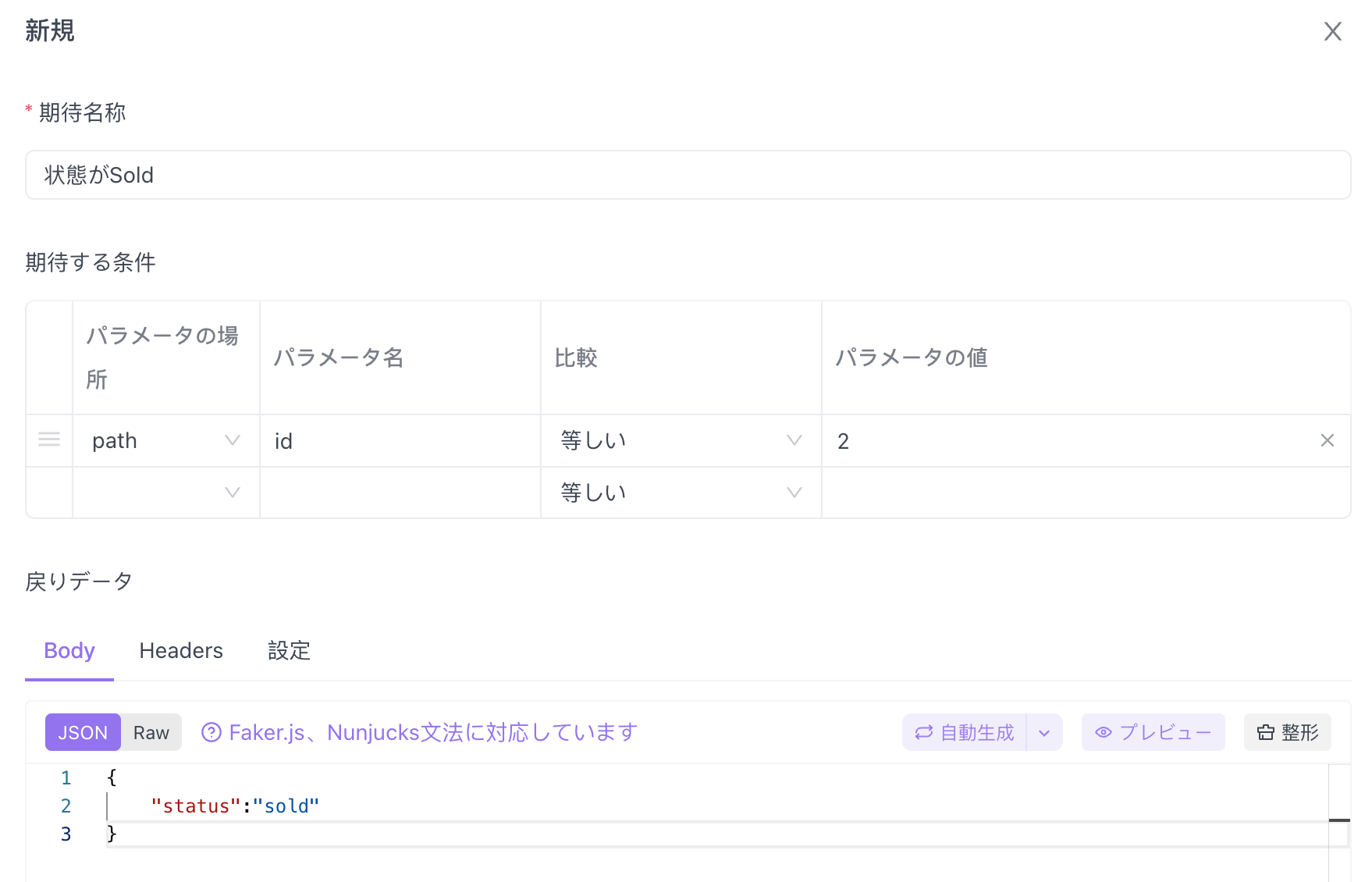
Task: Click the parameter name field containing id
Action: pyautogui.click(x=400, y=441)
